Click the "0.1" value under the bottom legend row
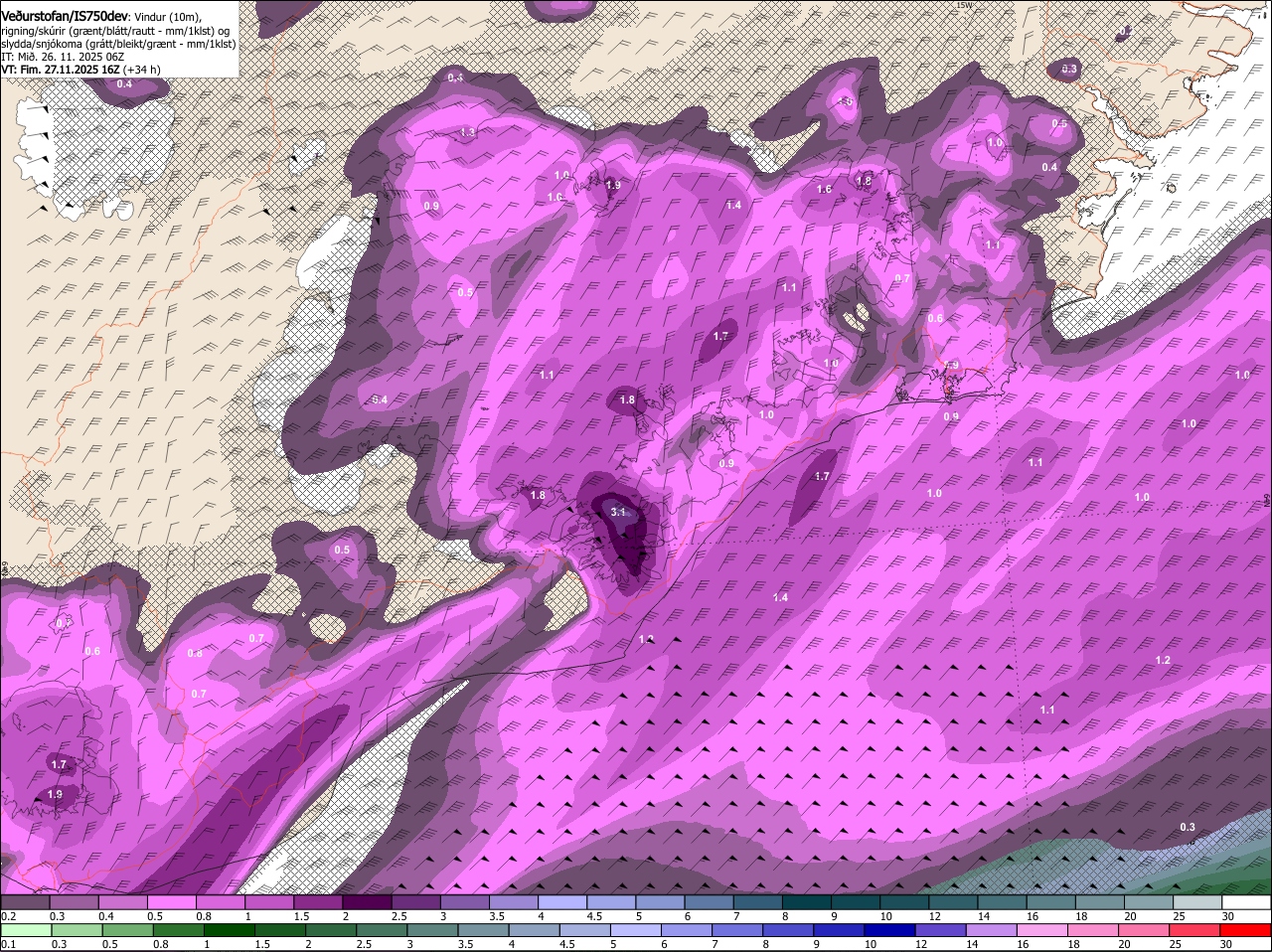The height and width of the screenshot is (952, 1272). tap(8, 943)
